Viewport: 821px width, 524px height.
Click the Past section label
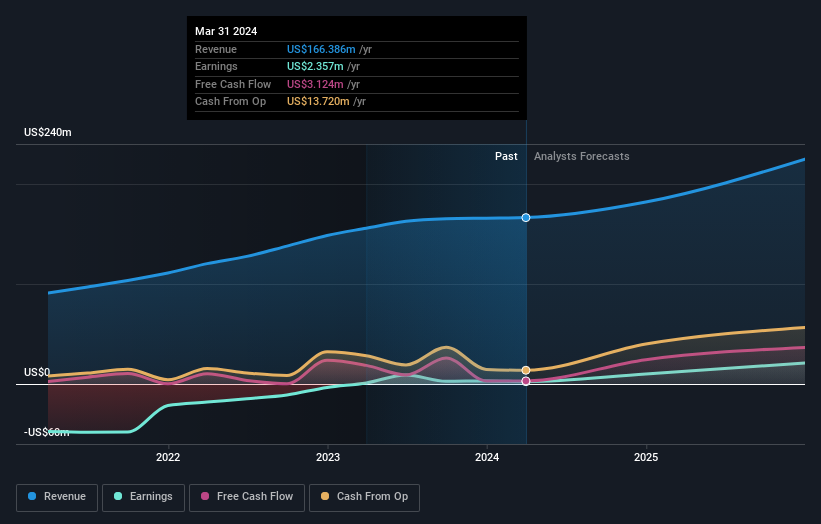click(506, 157)
